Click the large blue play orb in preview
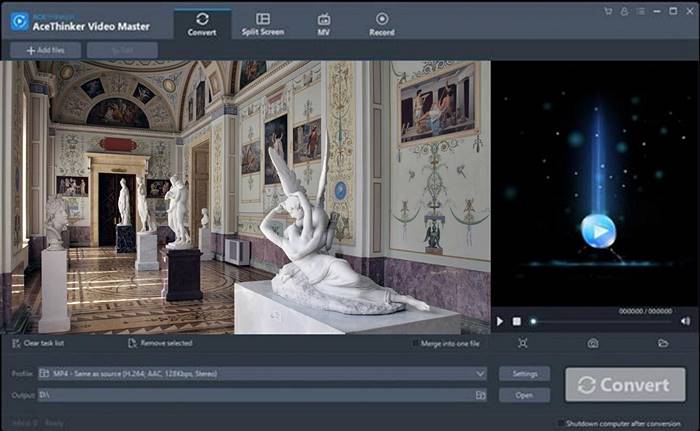The height and width of the screenshot is (431, 700). pos(598,231)
